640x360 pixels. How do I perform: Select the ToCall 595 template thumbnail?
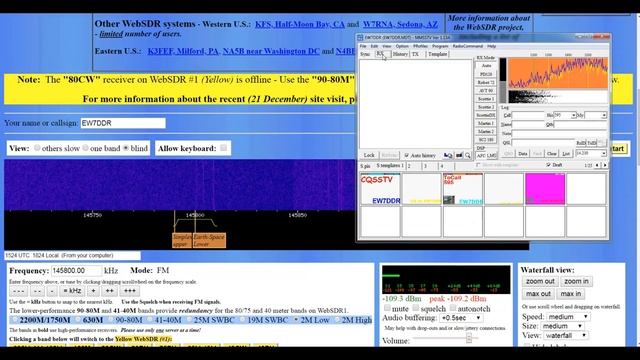tap(463, 189)
